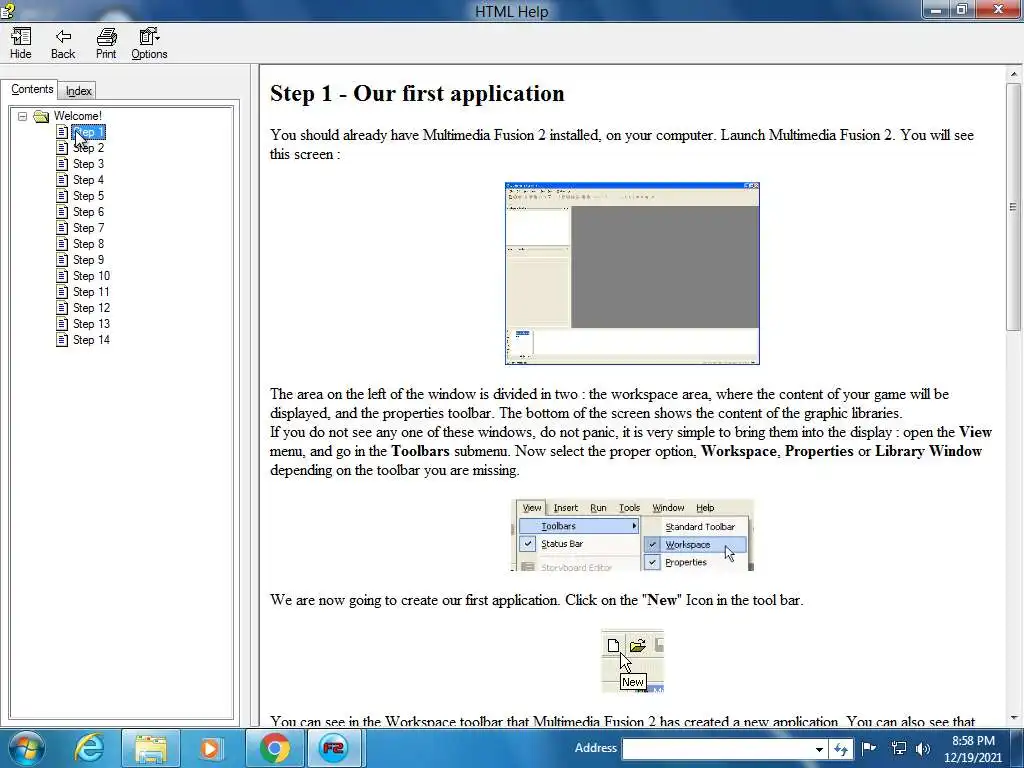The height and width of the screenshot is (768, 1024).
Task: Open Action Center flag icon
Action: pyautogui.click(x=869, y=748)
